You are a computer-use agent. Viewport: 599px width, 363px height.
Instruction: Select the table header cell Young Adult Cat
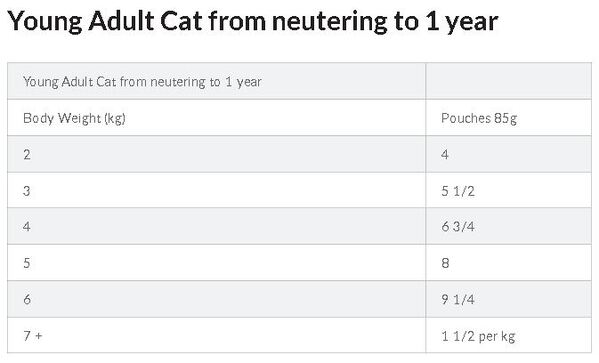click(216, 81)
